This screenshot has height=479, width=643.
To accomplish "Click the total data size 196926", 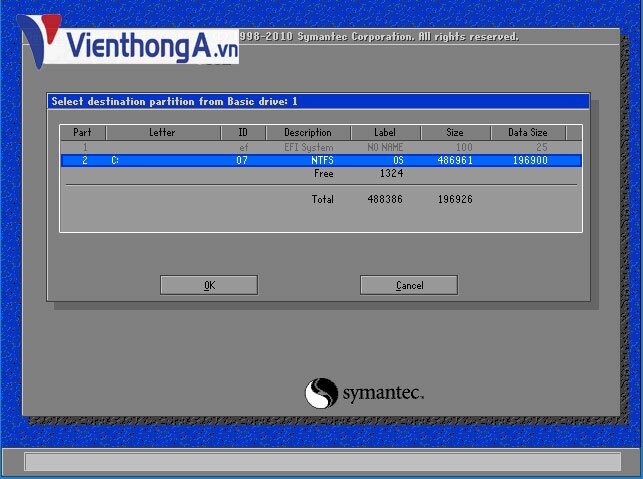I will (455, 199).
